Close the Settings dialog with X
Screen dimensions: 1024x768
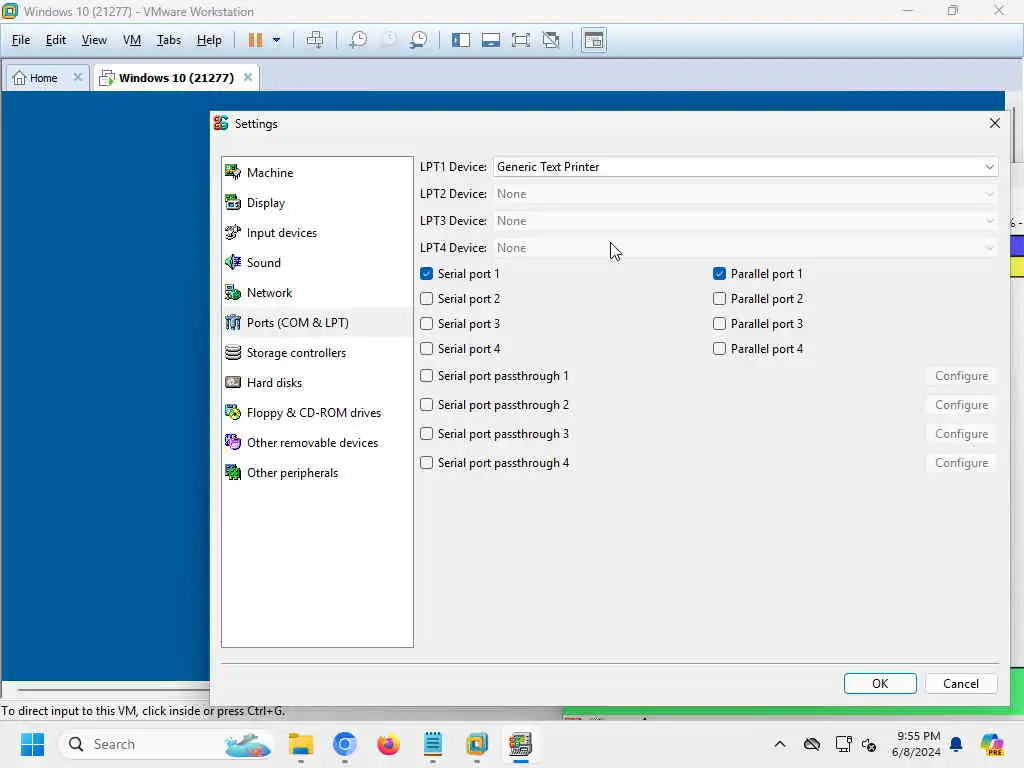(x=995, y=123)
